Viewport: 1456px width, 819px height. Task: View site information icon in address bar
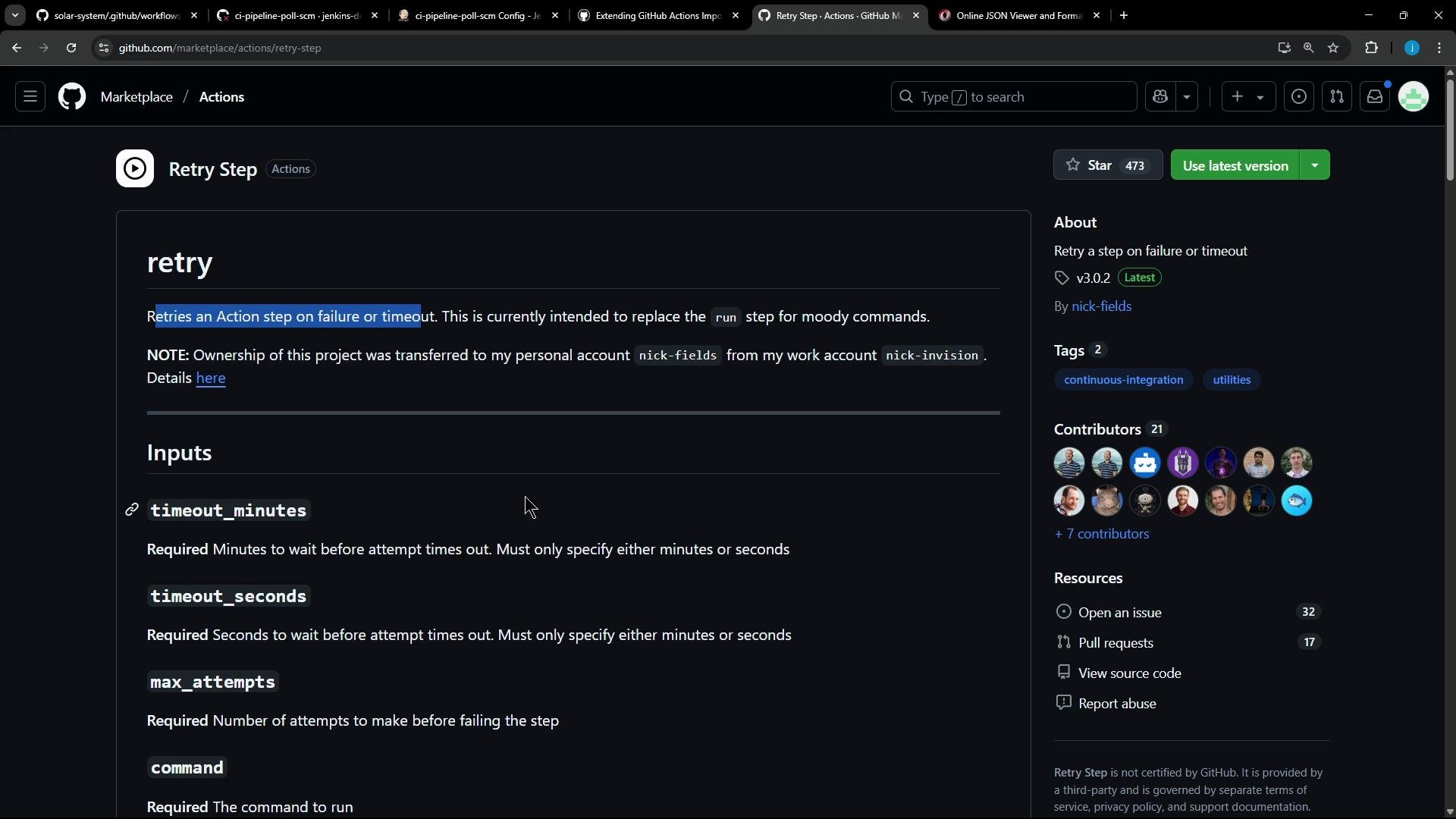[x=104, y=48]
